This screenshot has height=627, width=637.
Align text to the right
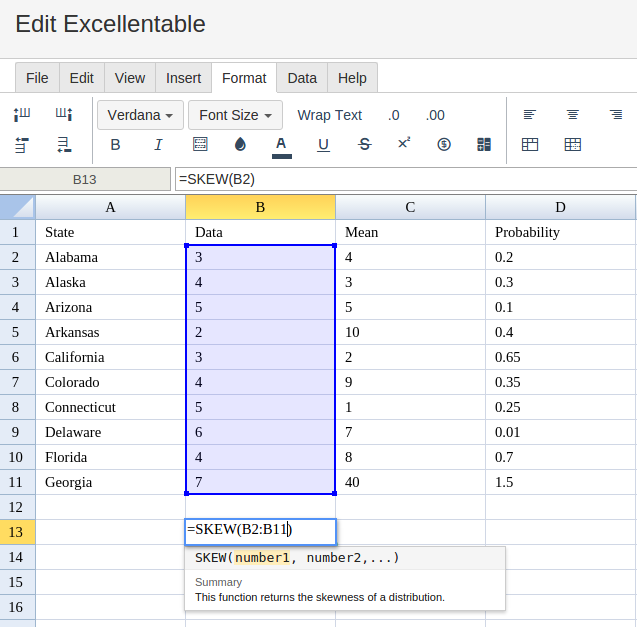(x=616, y=115)
